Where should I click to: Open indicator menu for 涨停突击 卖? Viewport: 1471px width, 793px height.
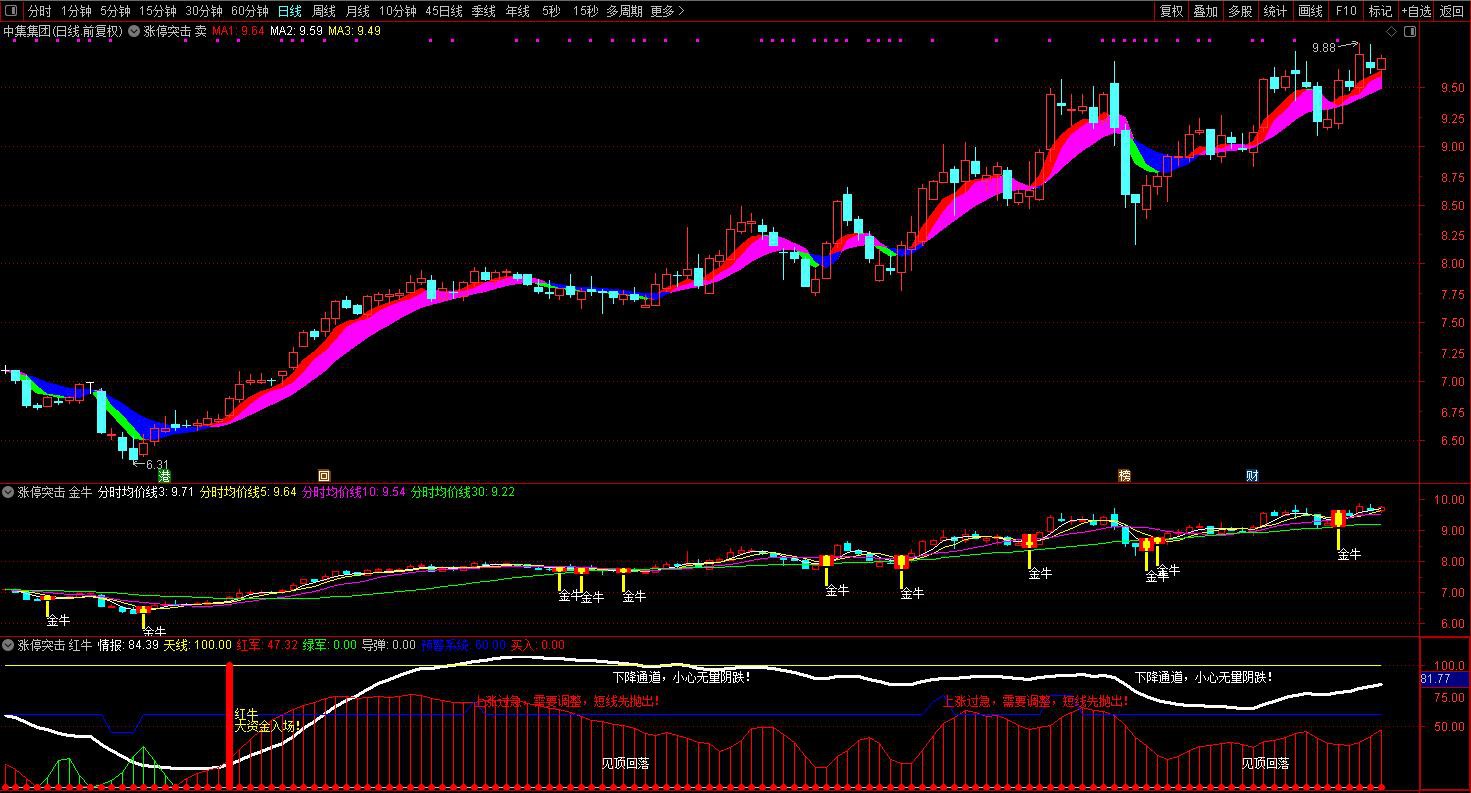pos(134,31)
